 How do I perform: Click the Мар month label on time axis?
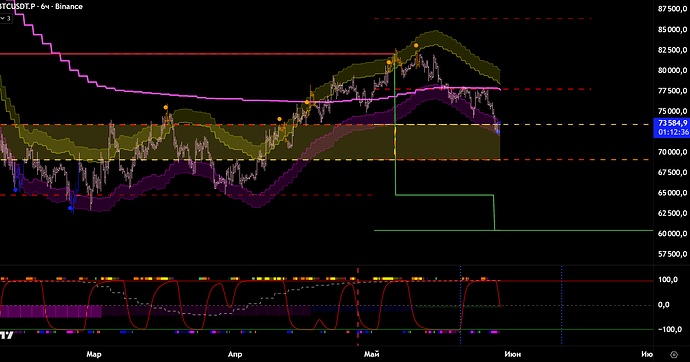pos(94,354)
